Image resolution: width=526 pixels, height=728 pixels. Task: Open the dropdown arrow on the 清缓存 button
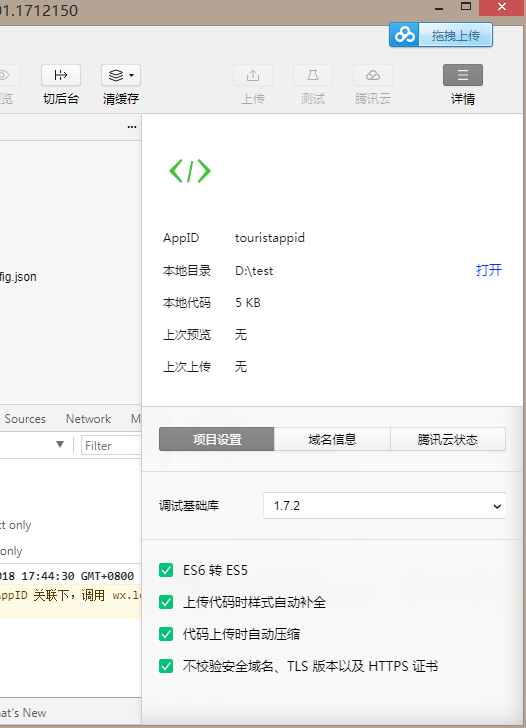pyautogui.click(x=132, y=75)
